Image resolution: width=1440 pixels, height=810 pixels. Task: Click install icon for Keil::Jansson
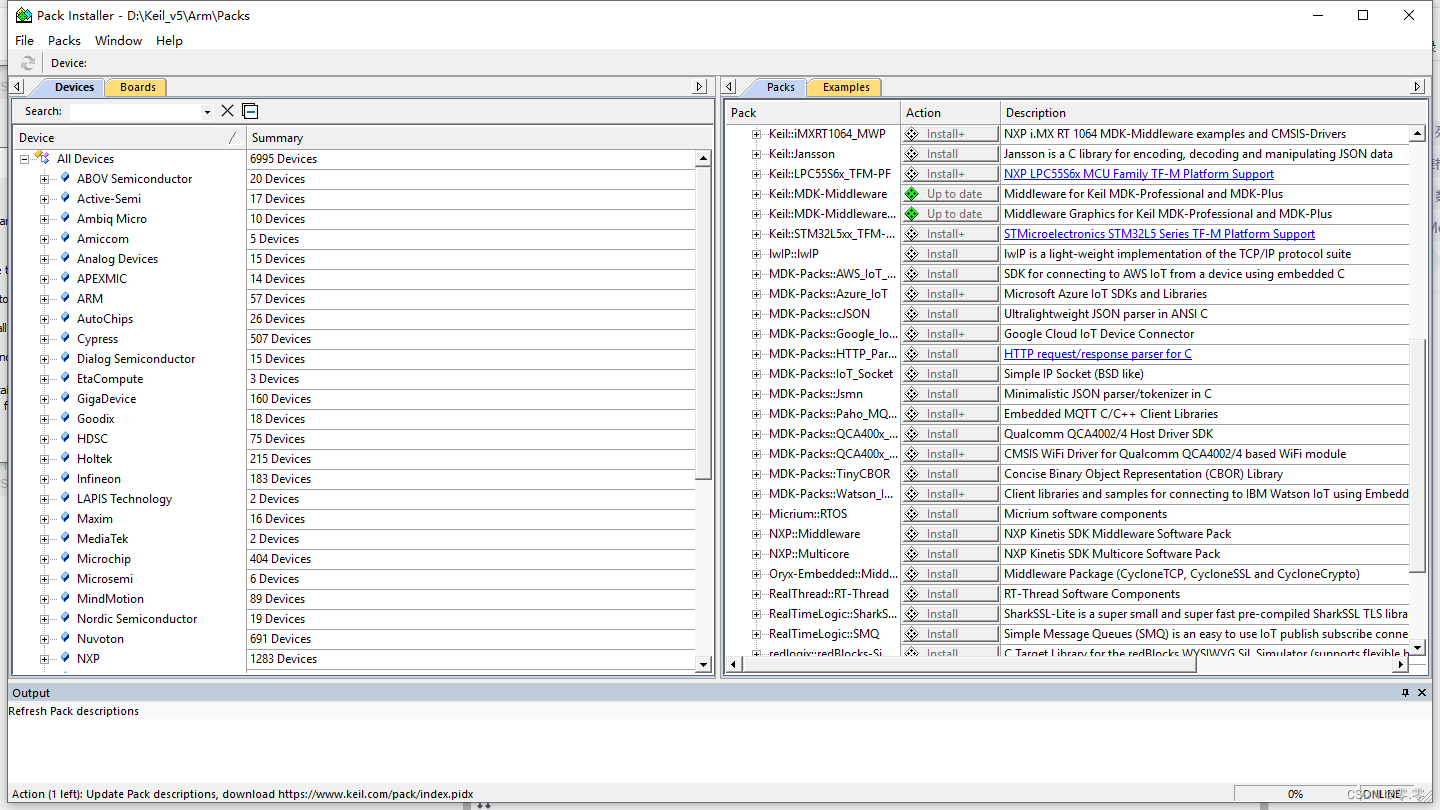click(911, 154)
